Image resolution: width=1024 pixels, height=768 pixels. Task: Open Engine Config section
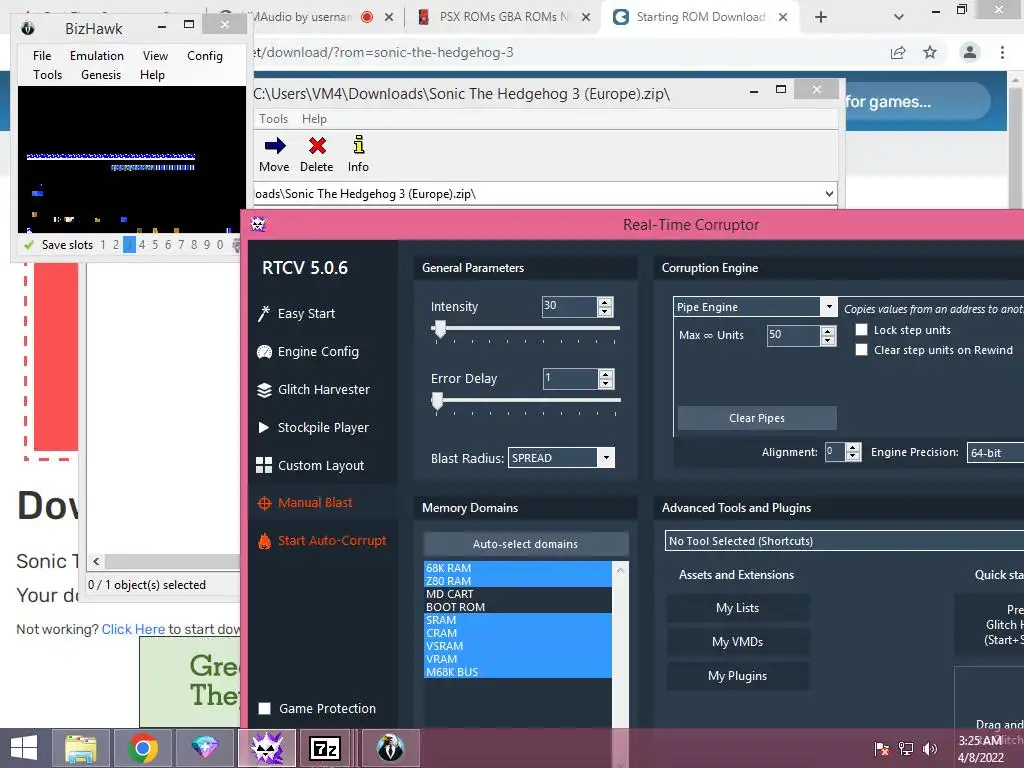click(308, 351)
